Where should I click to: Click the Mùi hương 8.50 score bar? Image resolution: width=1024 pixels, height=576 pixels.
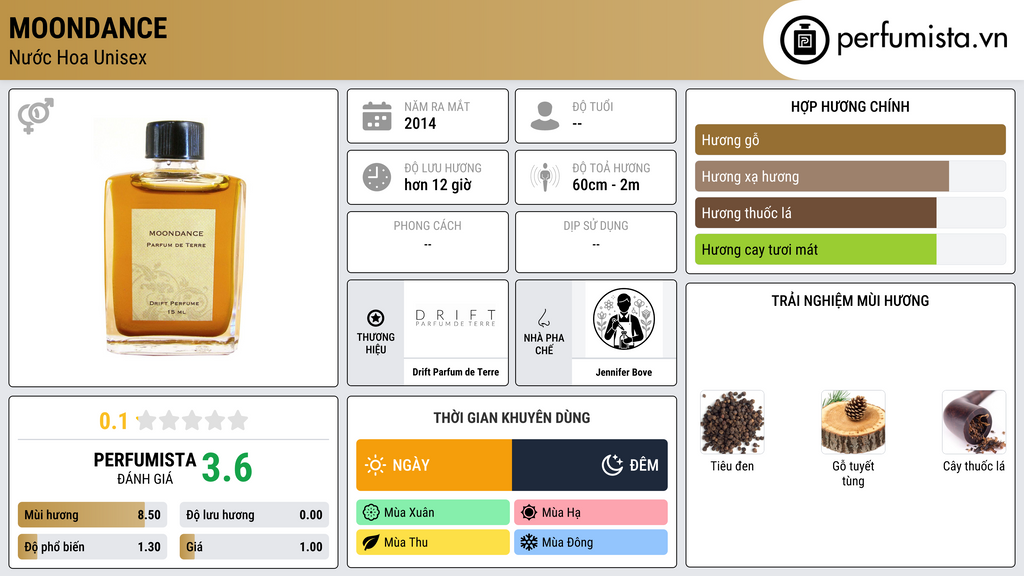pos(92,515)
